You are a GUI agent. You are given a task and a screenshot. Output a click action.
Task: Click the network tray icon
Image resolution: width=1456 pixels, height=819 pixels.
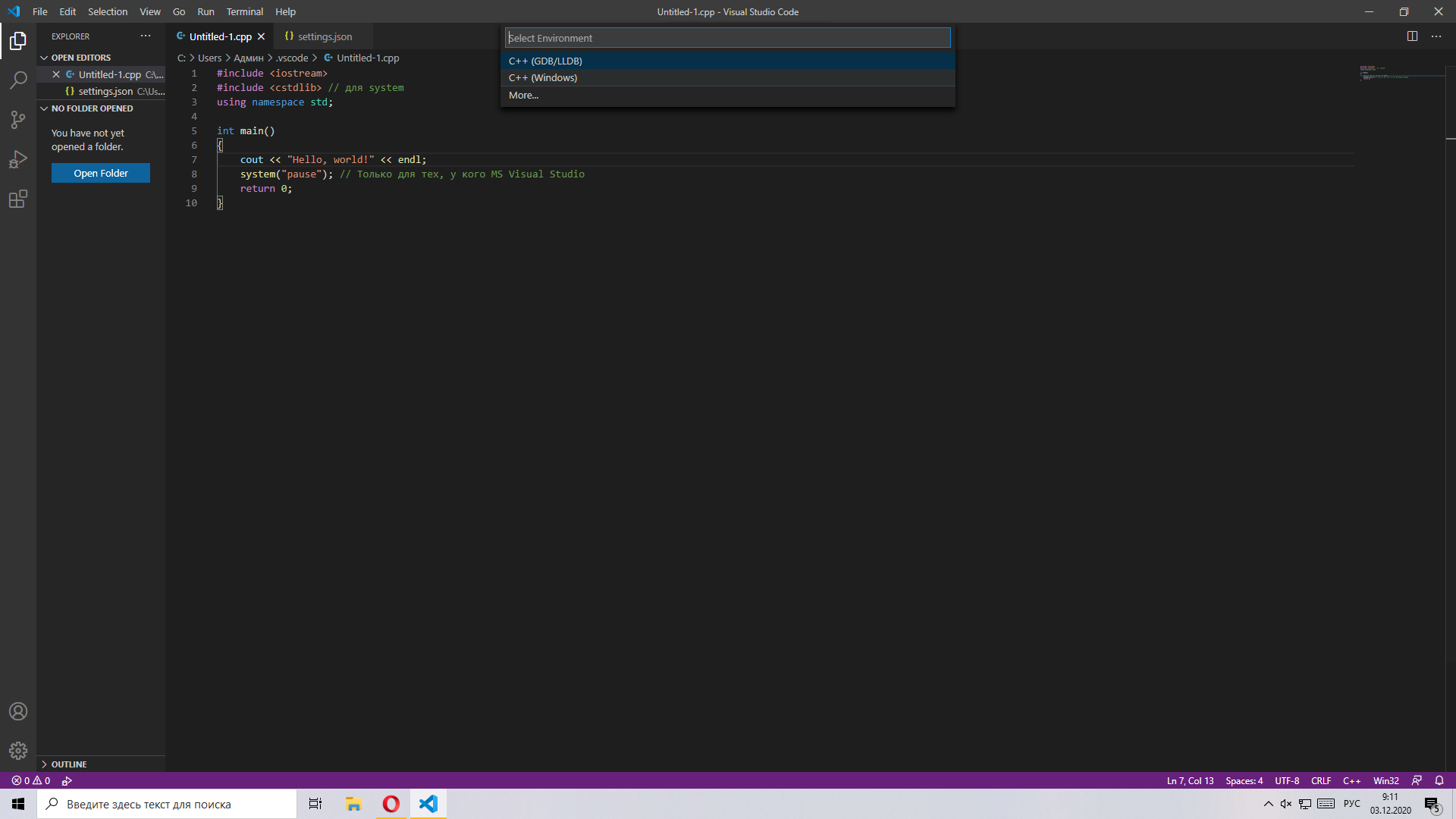click(1305, 804)
